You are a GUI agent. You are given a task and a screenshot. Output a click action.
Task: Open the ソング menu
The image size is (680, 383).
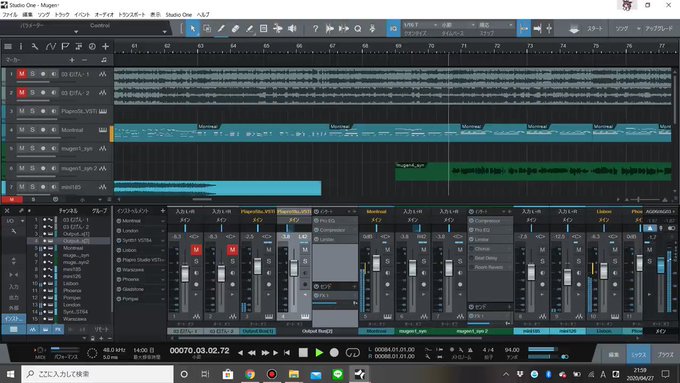[43, 15]
